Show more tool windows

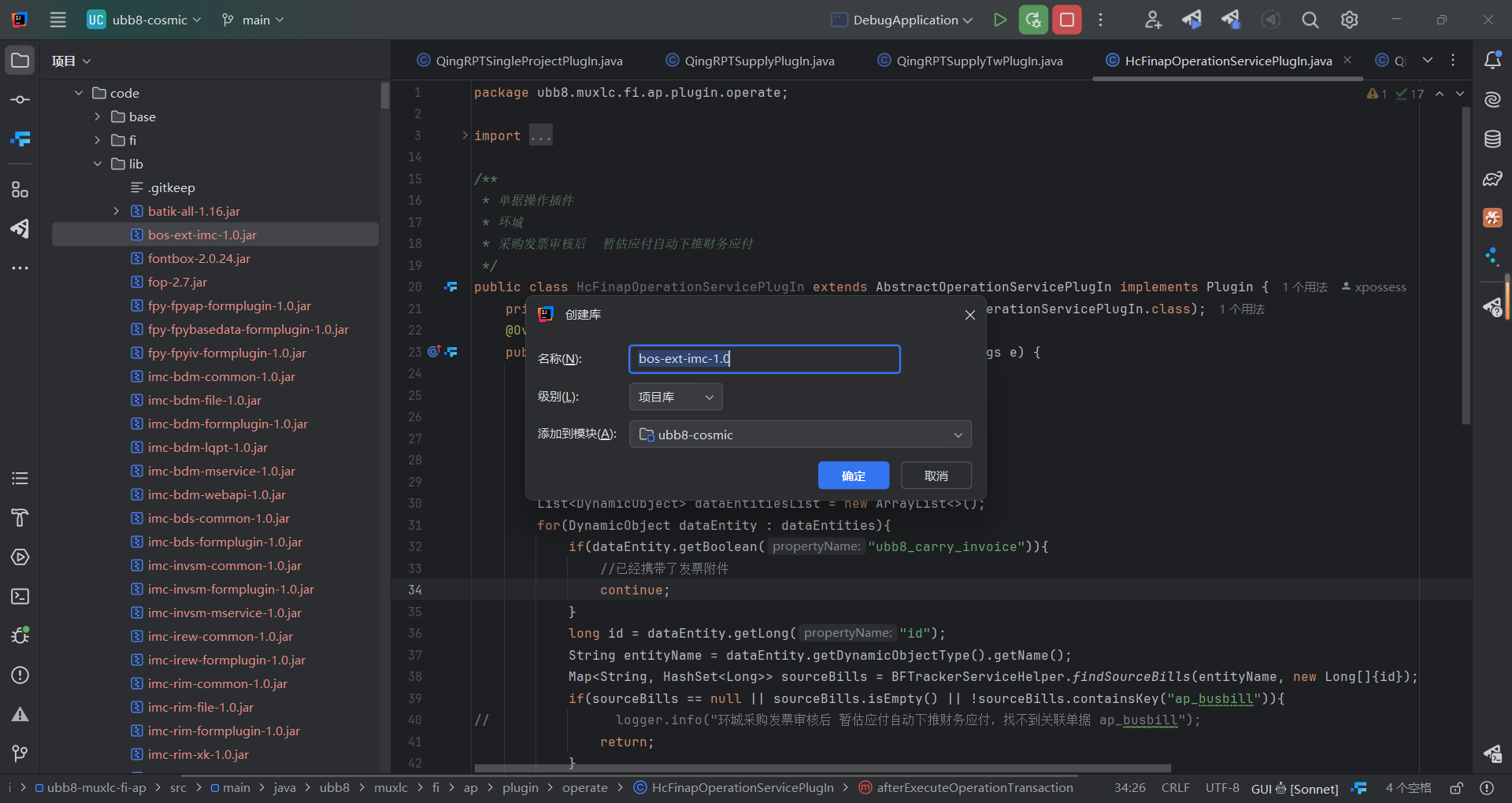[x=20, y=268]
